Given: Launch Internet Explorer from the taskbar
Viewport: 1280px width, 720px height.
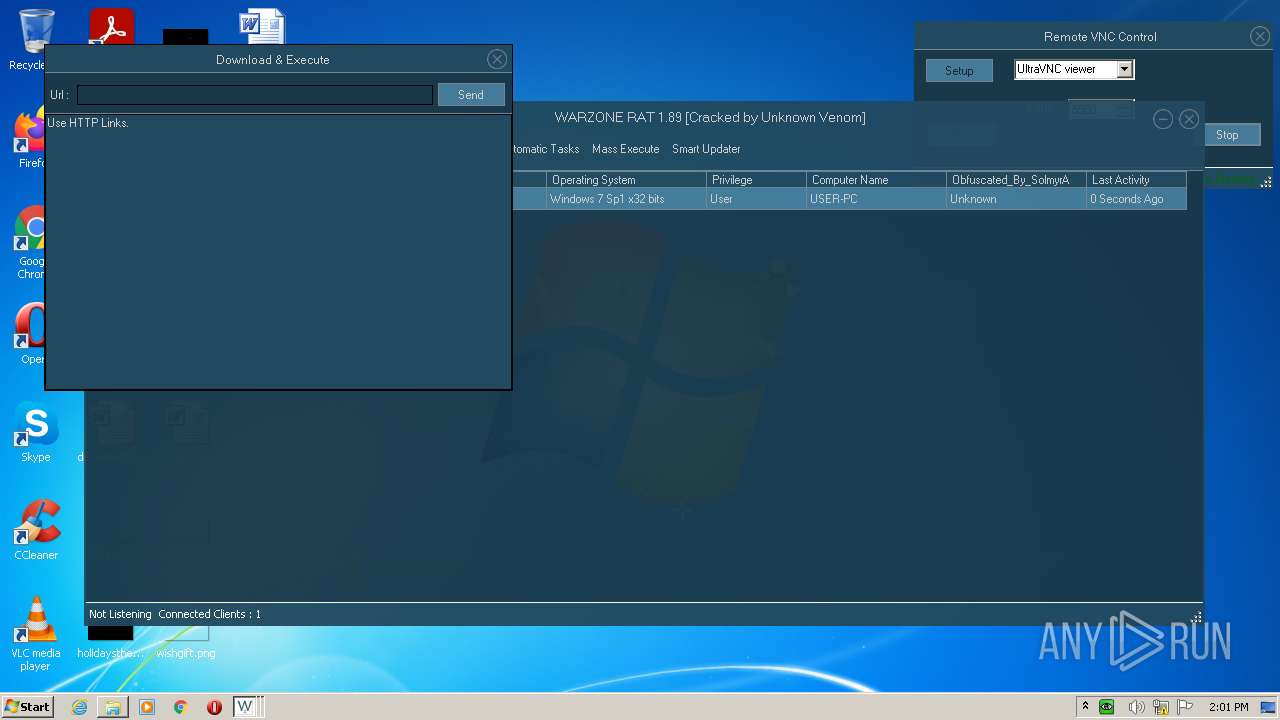Looking at the screenshot, I should [x=79, y=707].
